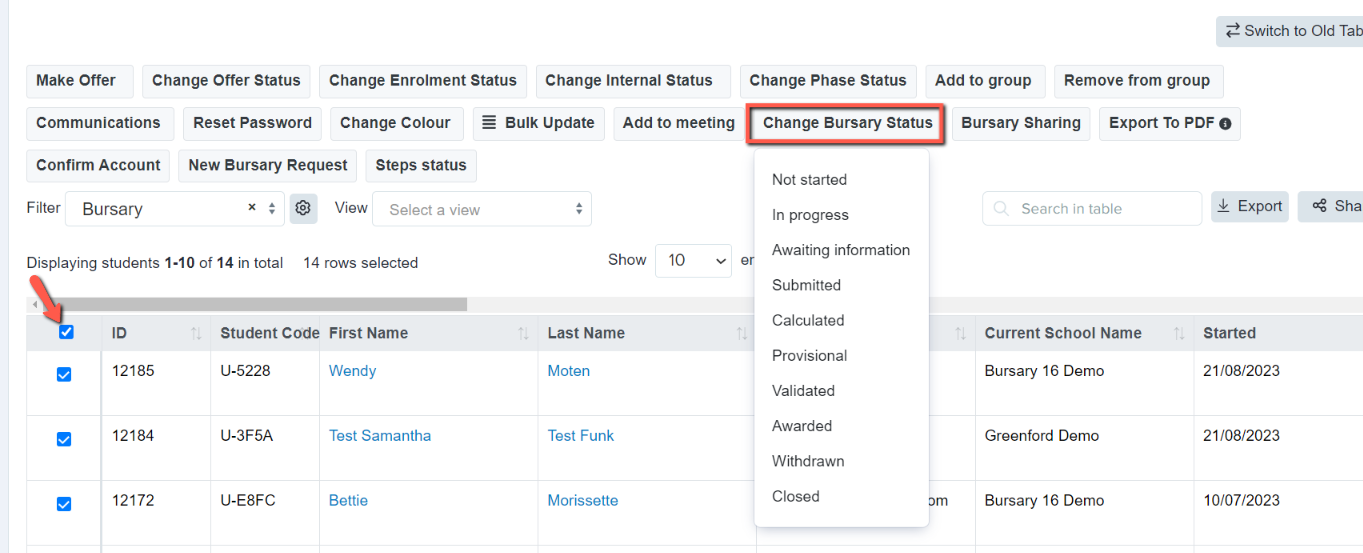Sort table by the ID column arrows
The height and width of the screenshot is (553, 1363).
[x=196, y=333]
